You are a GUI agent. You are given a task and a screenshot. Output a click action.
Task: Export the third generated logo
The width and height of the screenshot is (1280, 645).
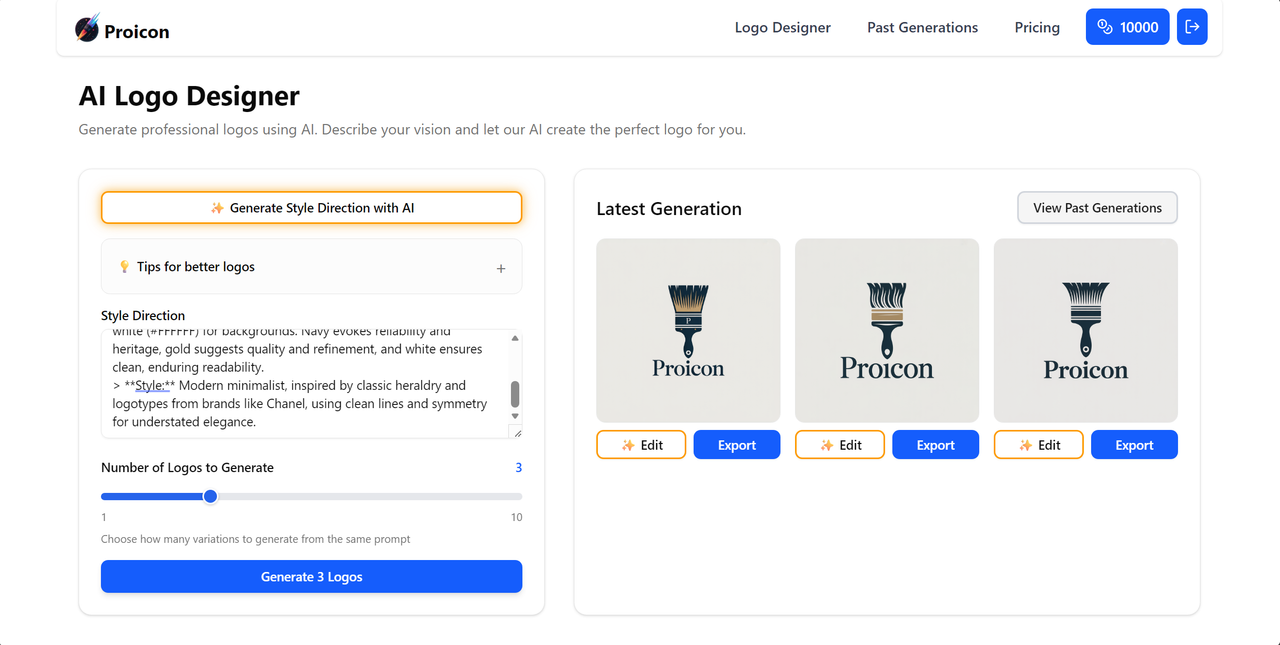[1135, 445]
